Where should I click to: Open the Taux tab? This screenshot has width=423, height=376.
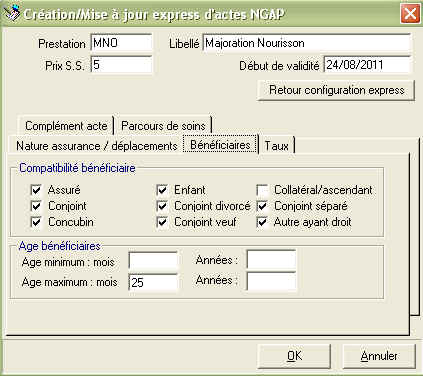pyautogui.click(x=277, y=146)
